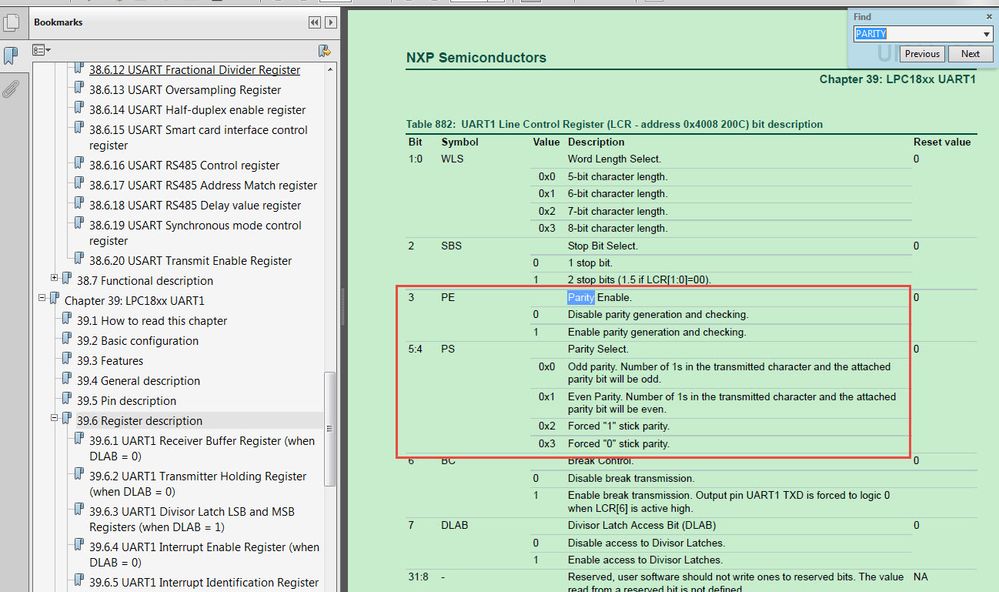Click the Previous button in Find box
The height and width of the screenshot is (592, 999).
tap(922, 54)
